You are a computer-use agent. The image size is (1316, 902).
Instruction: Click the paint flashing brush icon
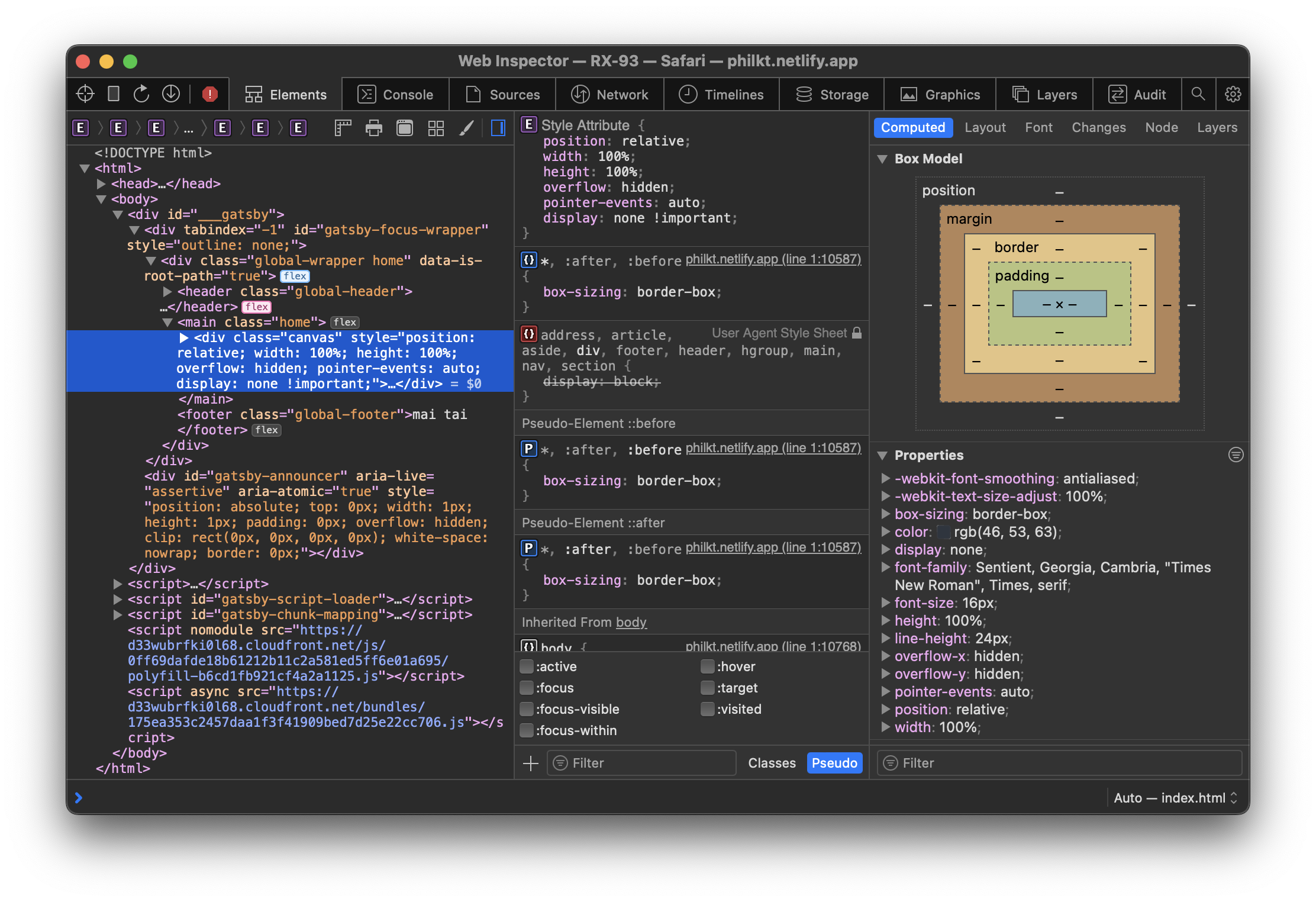tap(467, 128)
